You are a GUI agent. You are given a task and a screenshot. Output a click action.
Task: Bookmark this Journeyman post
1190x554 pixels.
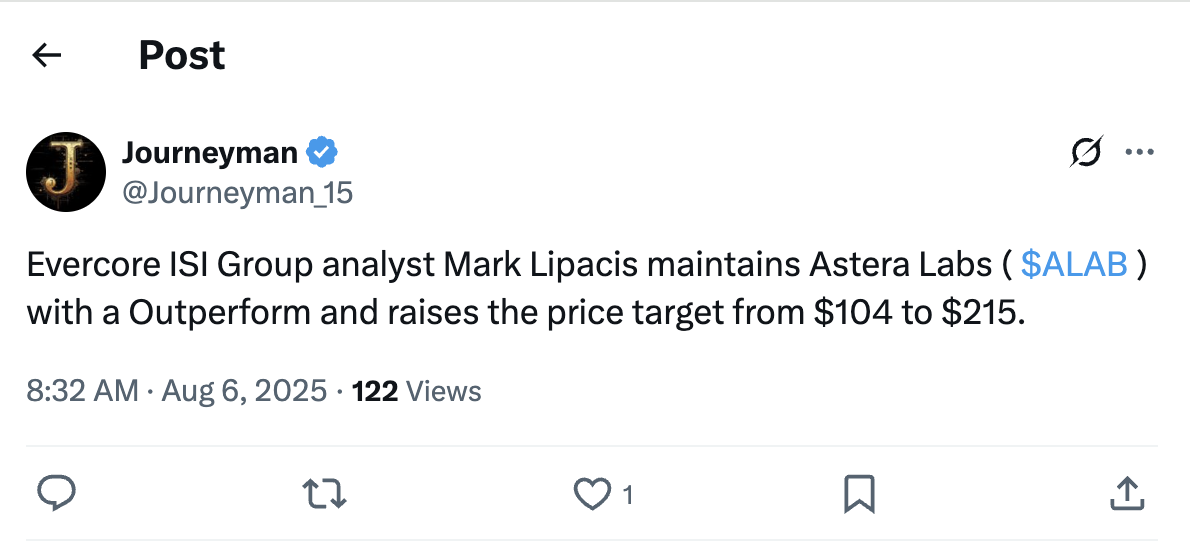[x=859, y=493]
